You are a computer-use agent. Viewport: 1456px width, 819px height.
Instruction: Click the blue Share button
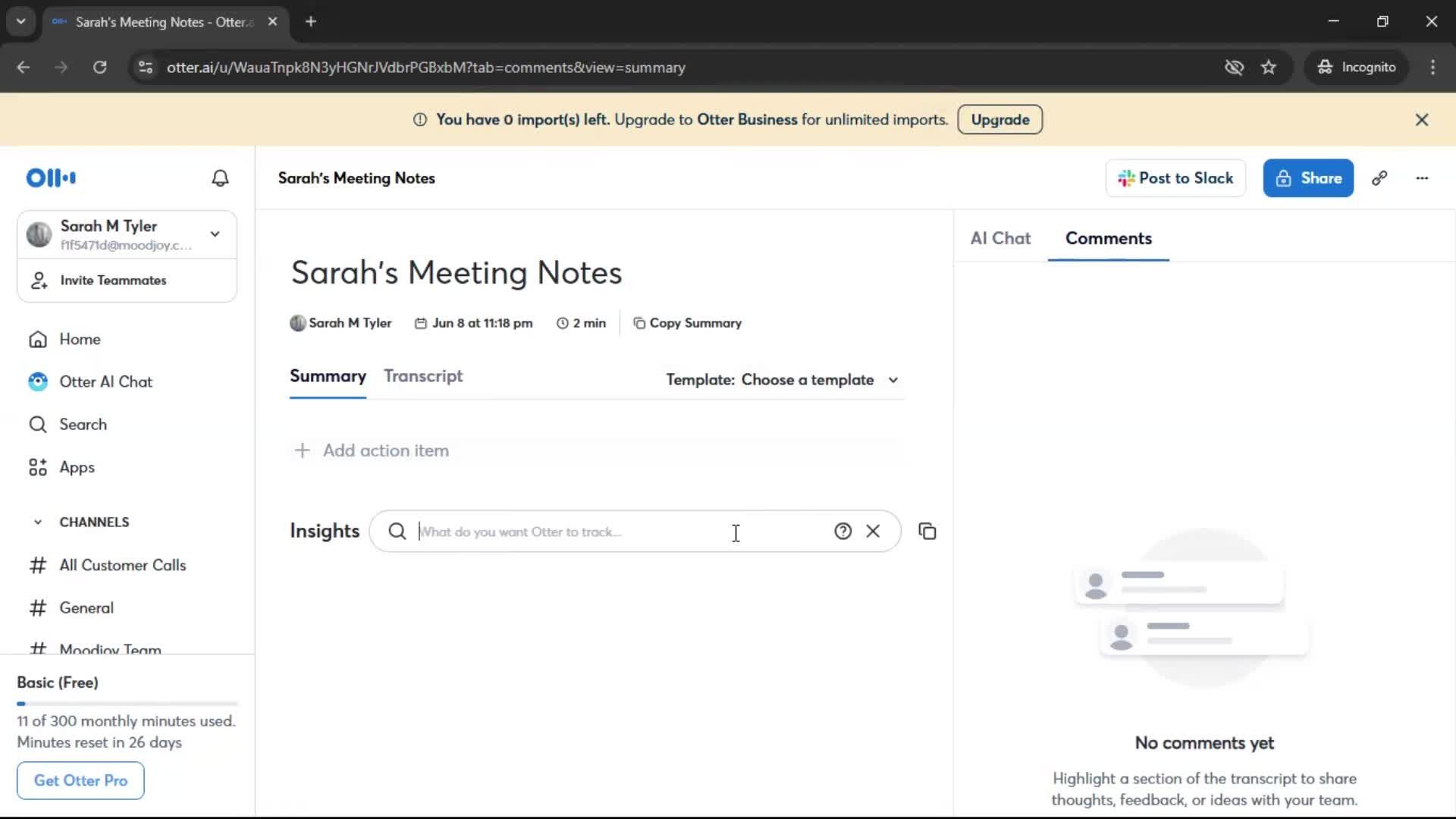click(x=1308, y=178)
